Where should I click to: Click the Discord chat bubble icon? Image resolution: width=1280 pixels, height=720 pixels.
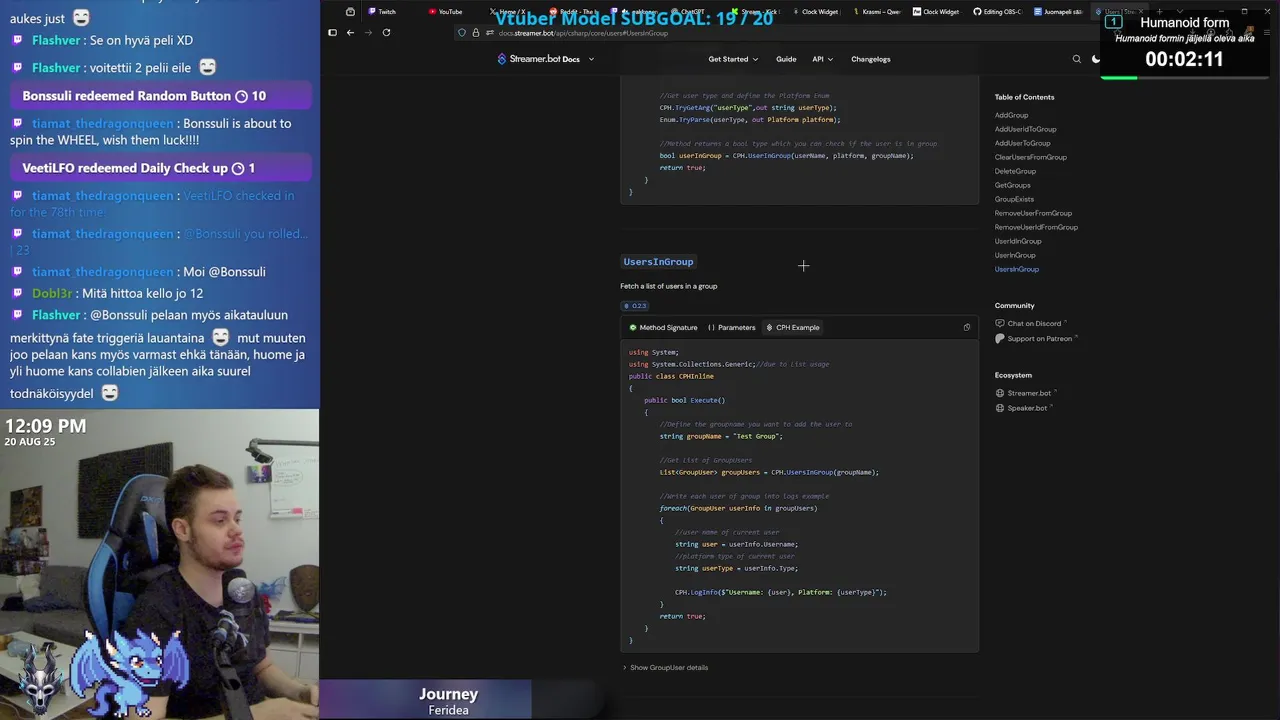click(x=1000, y=324)
